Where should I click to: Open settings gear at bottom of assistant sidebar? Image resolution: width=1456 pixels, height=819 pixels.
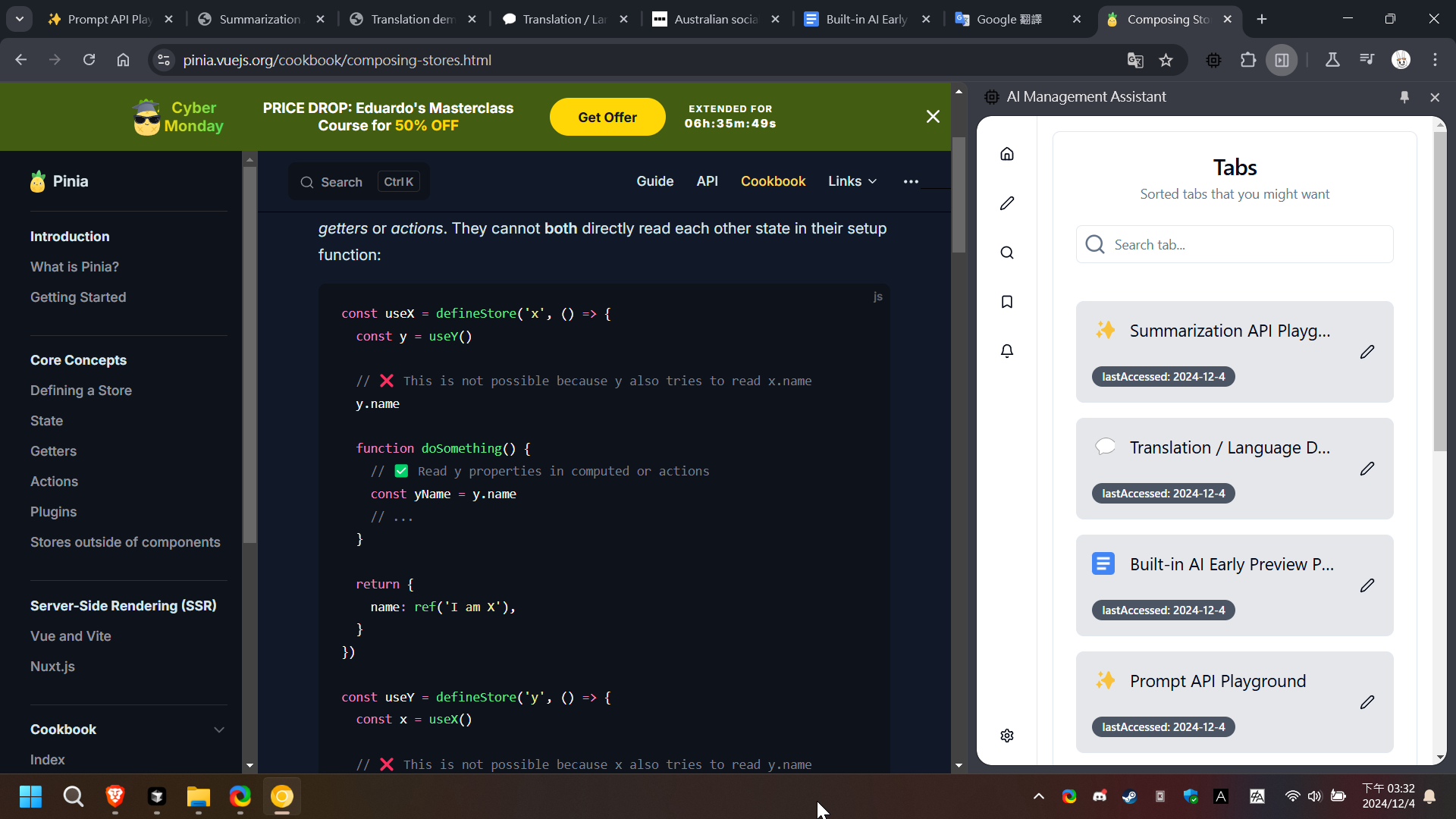point(1007,735)
